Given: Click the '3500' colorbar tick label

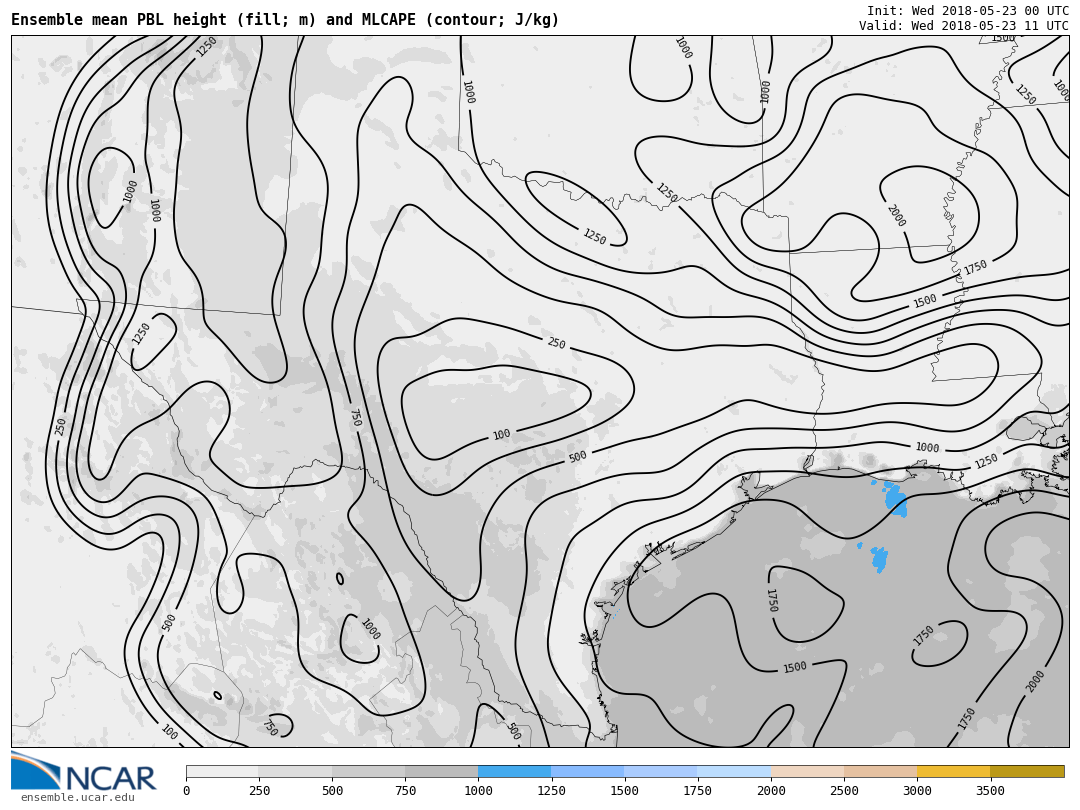Looking at the screenshot, I should 990,791.
